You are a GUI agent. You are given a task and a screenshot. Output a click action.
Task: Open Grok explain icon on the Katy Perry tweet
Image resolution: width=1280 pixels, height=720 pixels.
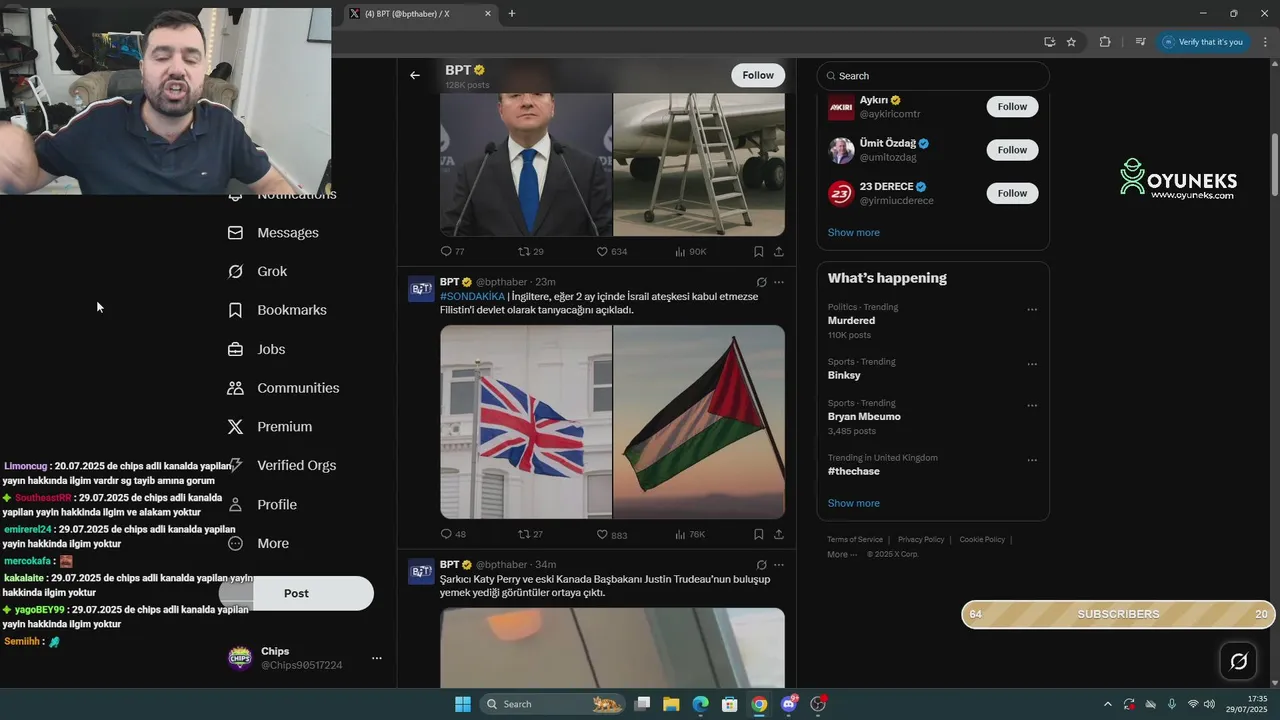(x=761, y=565)
